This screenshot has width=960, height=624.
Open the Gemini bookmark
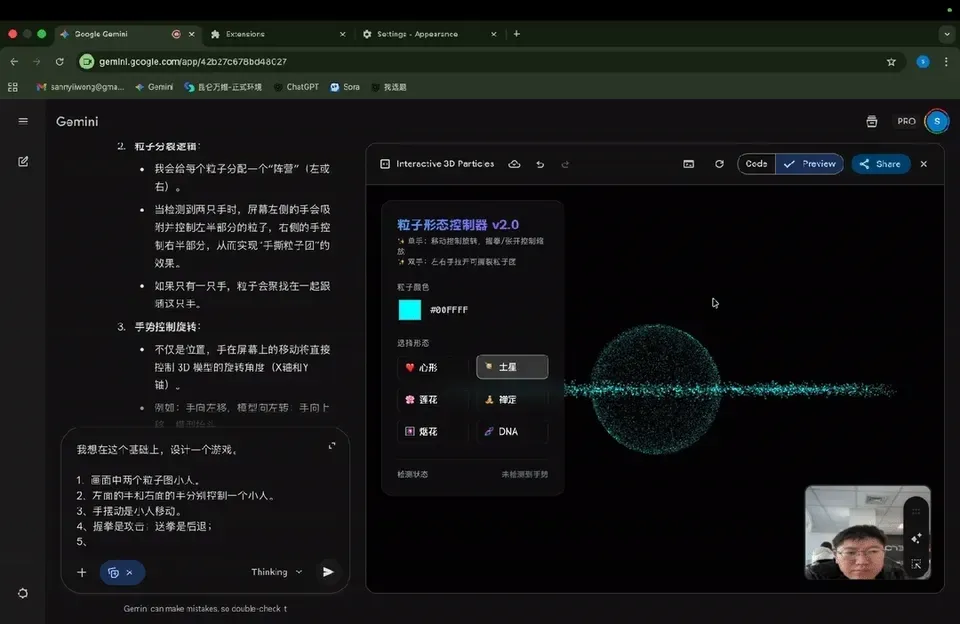coord(154,87)
